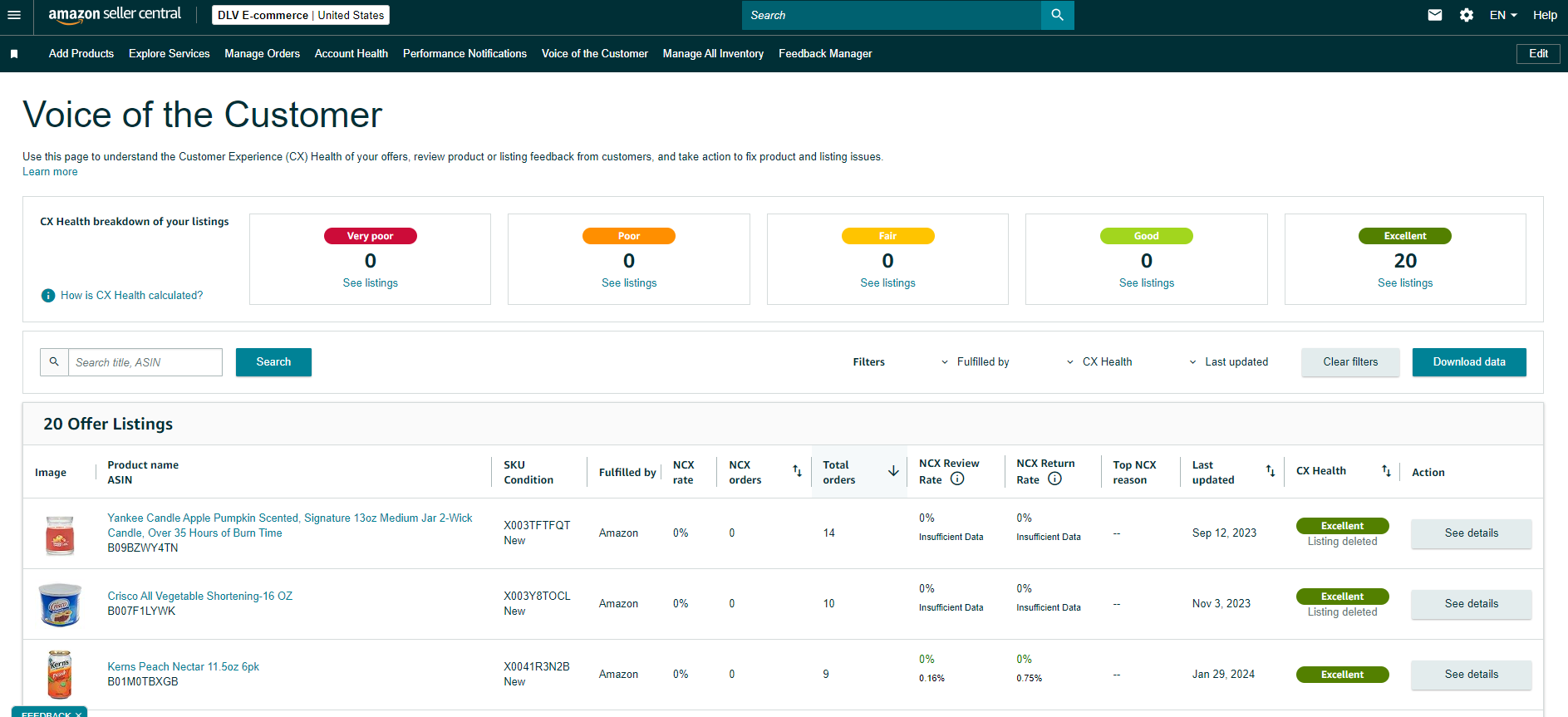See details for Crisco shortening listing

(x=1471, y=604)
